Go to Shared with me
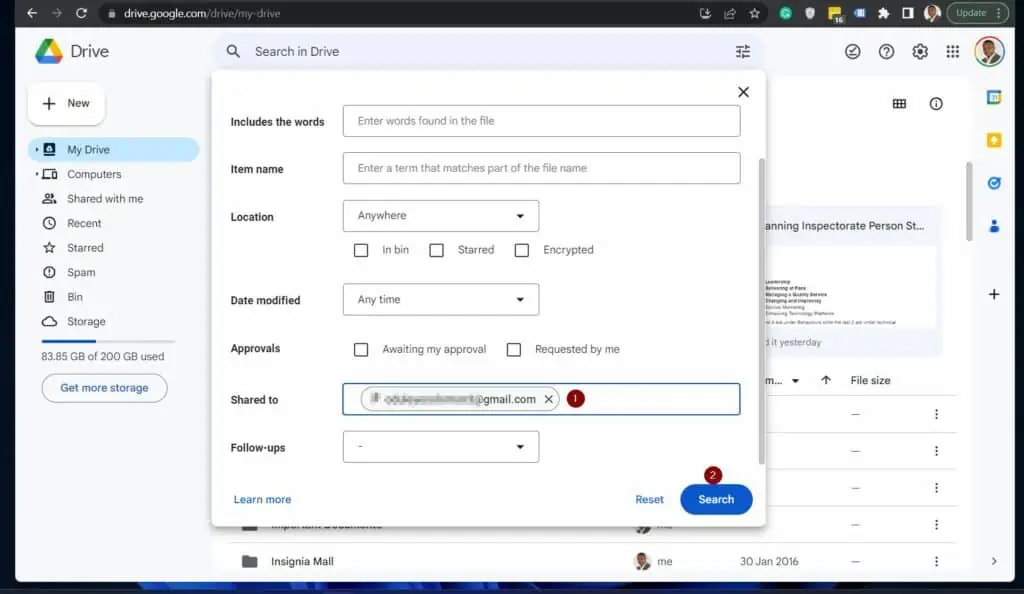The image size is (1024, 594). (104, 199)
